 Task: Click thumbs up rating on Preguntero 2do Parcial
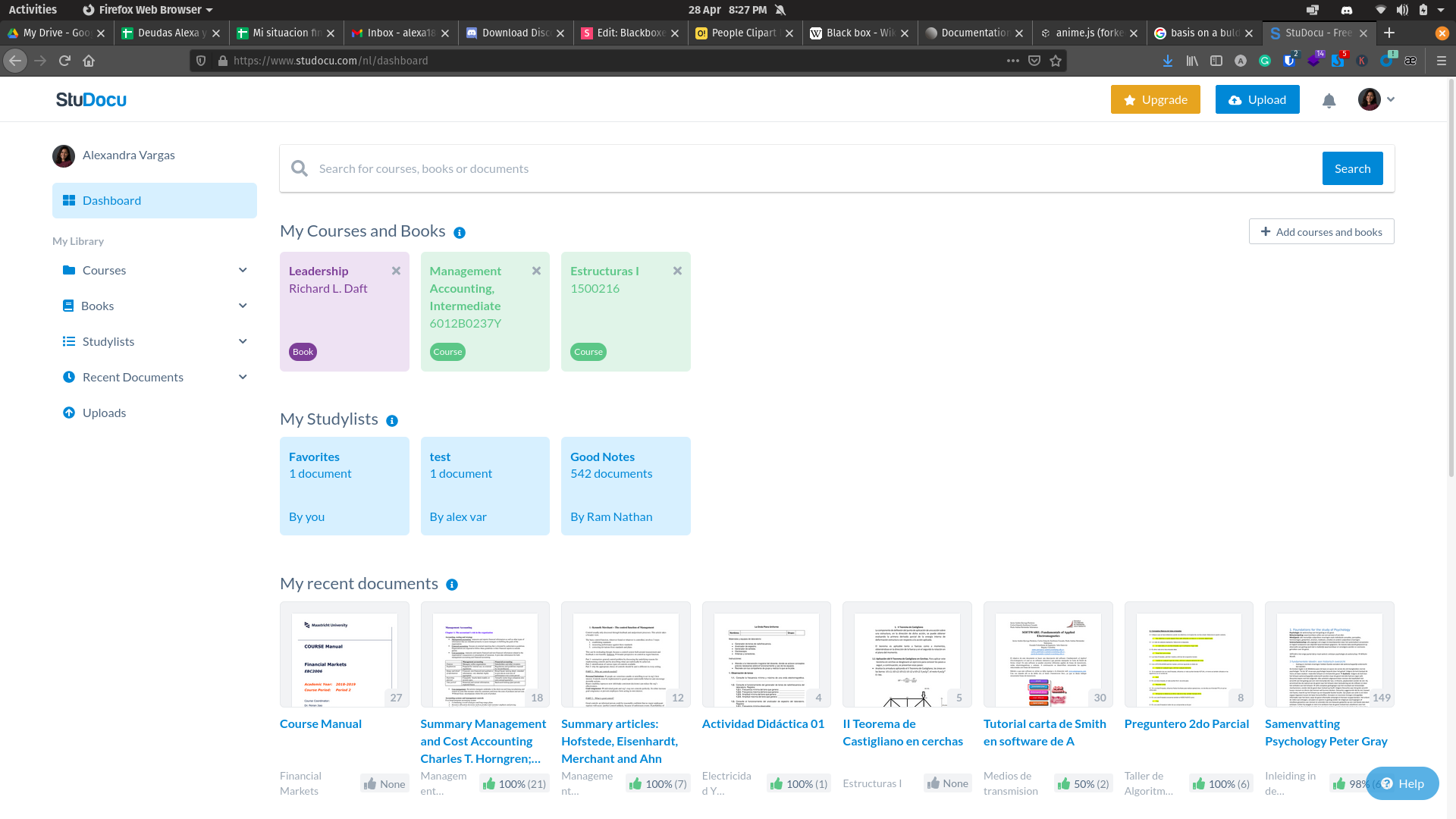pos(1198,783)
